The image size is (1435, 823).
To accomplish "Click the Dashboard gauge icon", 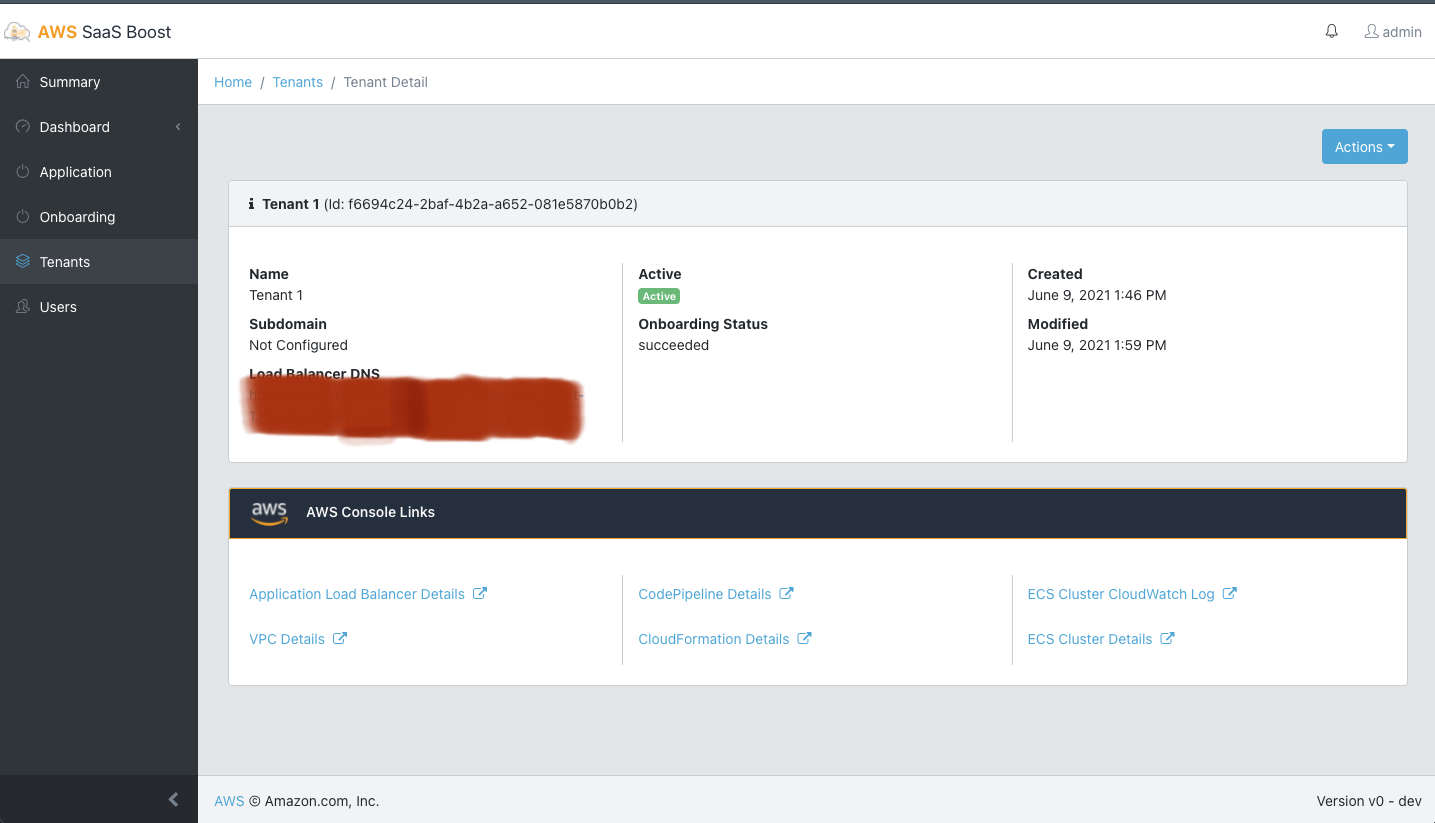I will click(x=23, y=127).
